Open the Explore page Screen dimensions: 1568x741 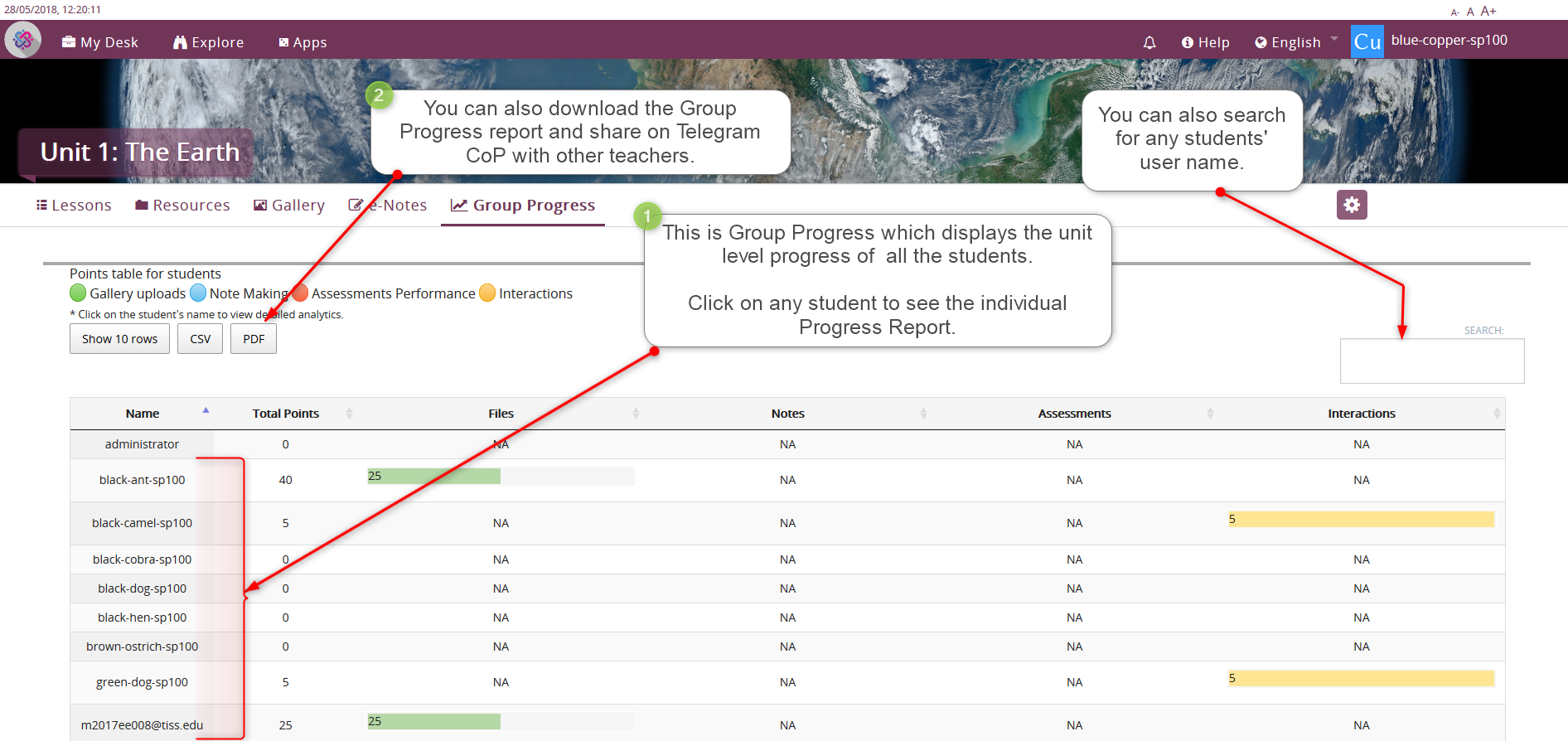tap(208, 42)
